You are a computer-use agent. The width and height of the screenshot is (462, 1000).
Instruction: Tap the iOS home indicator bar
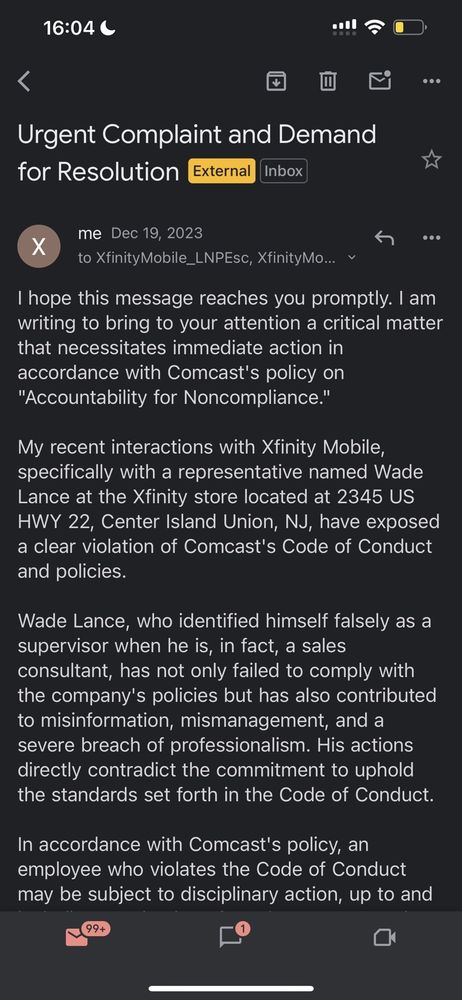(x=231, y=989)
